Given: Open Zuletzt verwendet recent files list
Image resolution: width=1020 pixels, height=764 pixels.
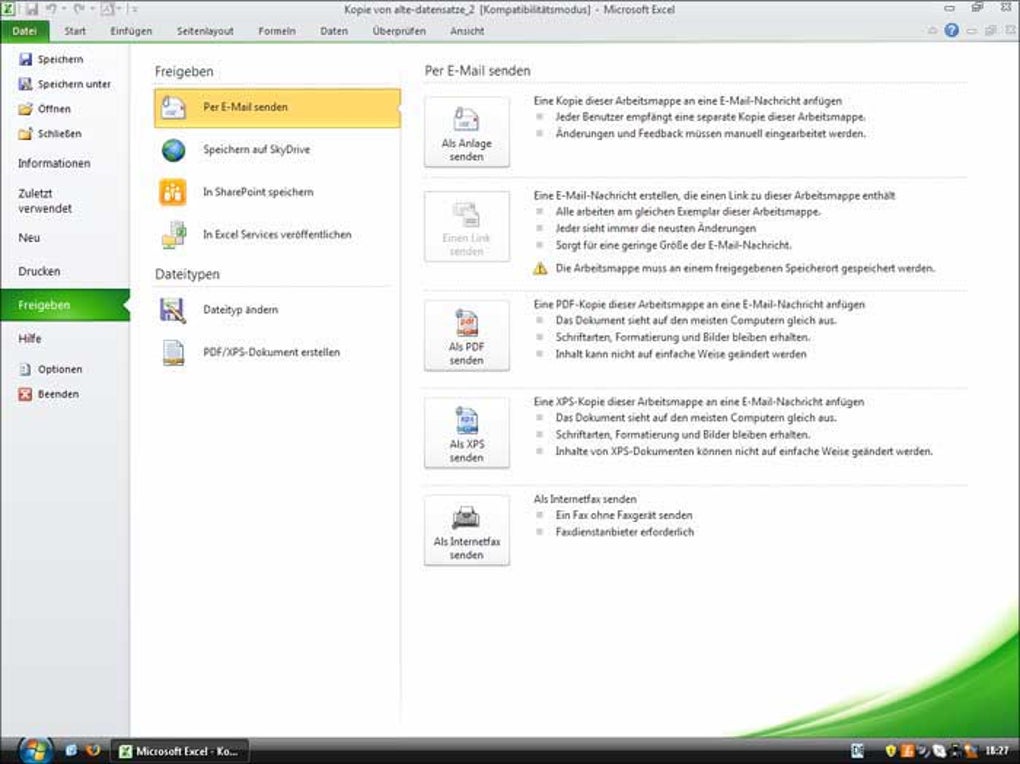Looking at the screenshot, I should [45, 200].
